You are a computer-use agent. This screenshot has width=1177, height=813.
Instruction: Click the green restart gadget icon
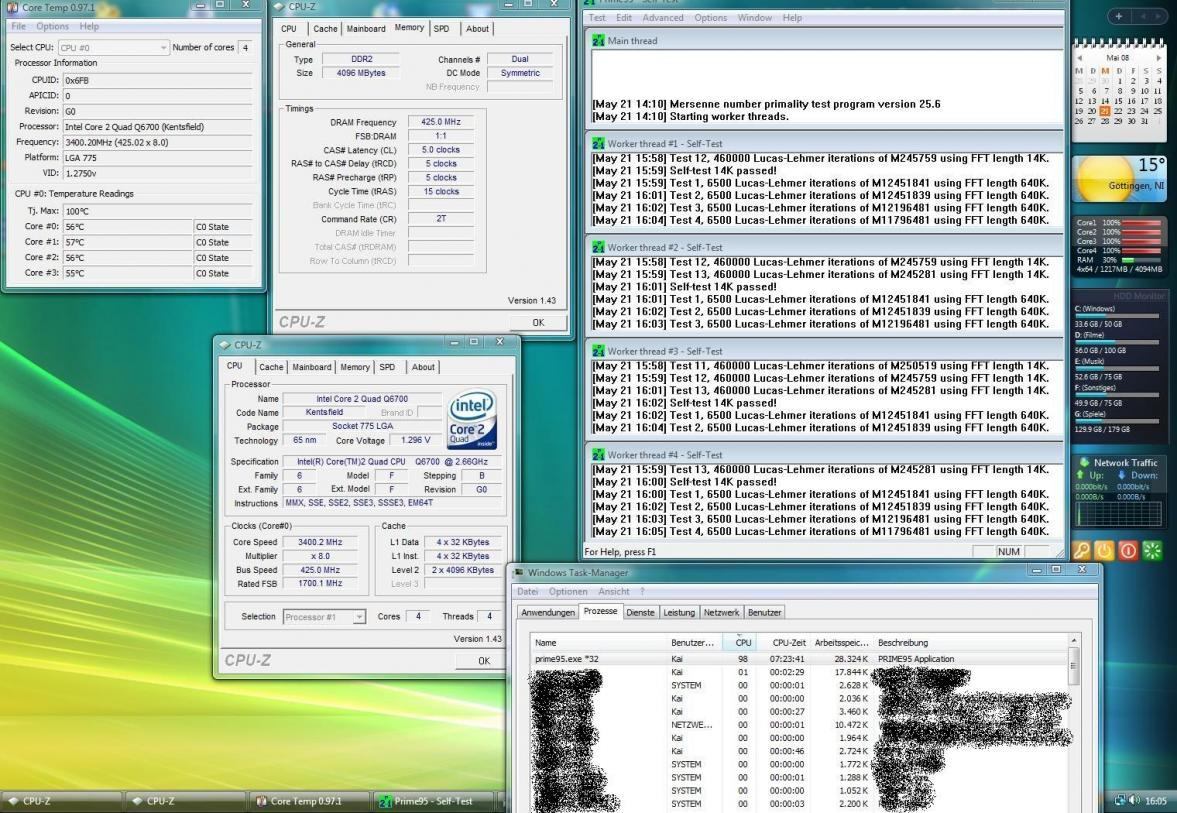(1152, 550)
